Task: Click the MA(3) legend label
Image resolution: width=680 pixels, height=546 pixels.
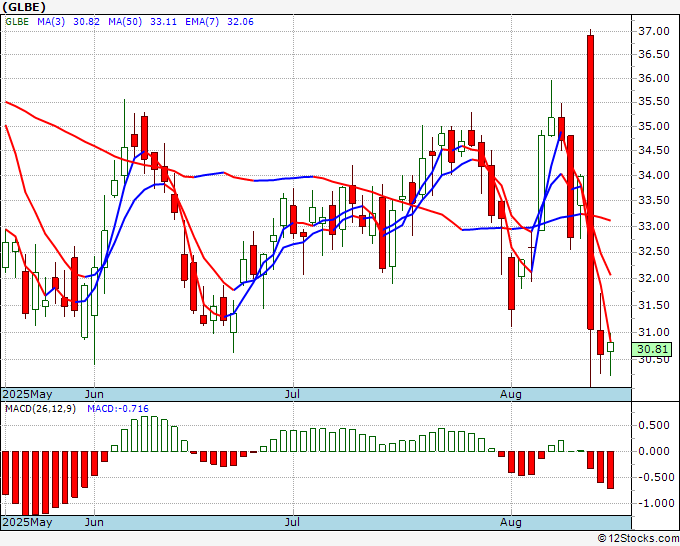Action: [51, 22]
